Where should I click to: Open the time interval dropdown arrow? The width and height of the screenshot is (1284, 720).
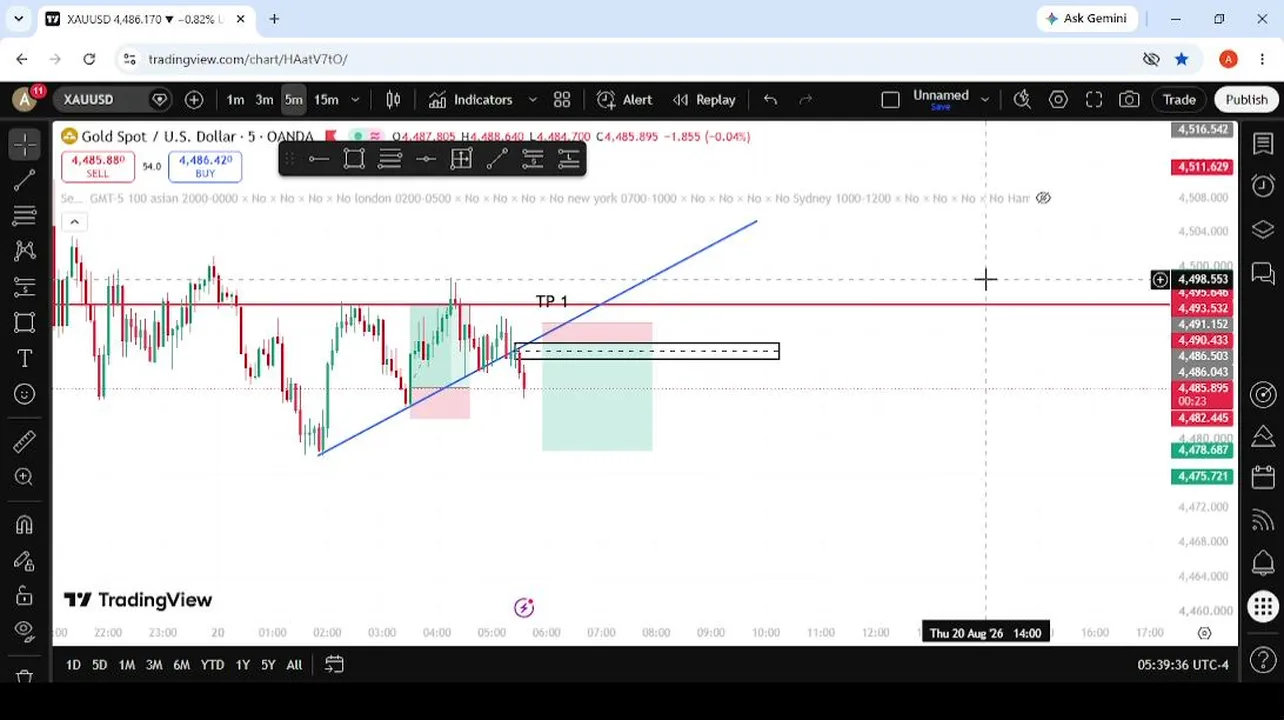pyautogui.click(x=355, y=100)
